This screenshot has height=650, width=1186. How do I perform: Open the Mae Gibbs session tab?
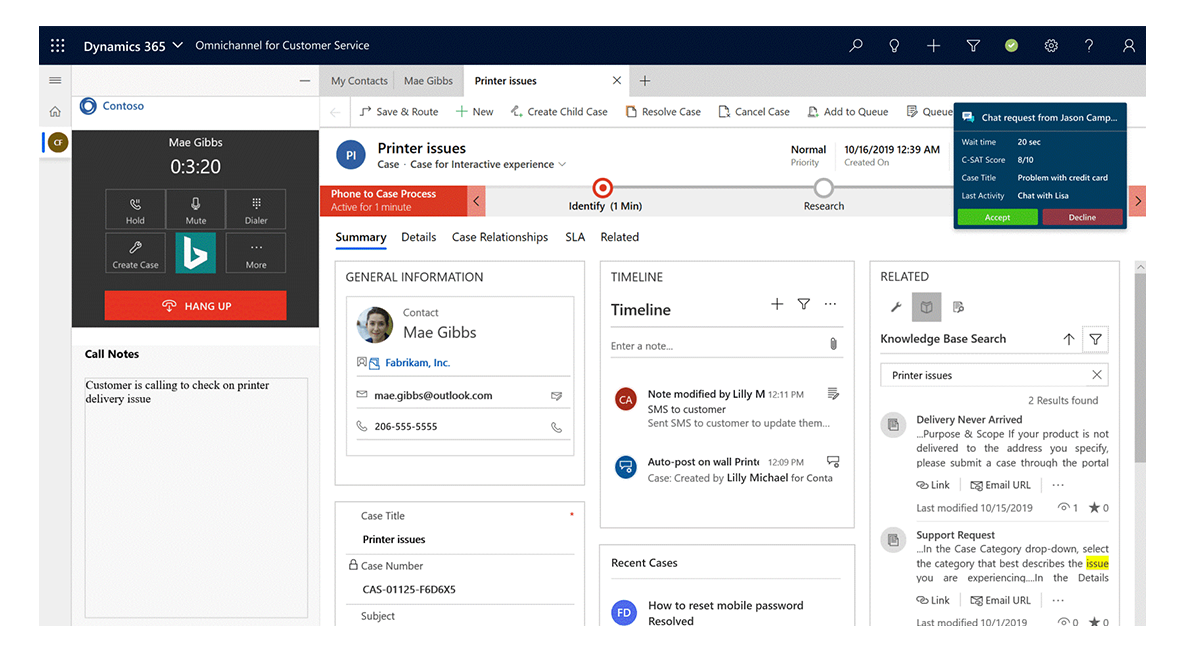[x=428, y=81]
